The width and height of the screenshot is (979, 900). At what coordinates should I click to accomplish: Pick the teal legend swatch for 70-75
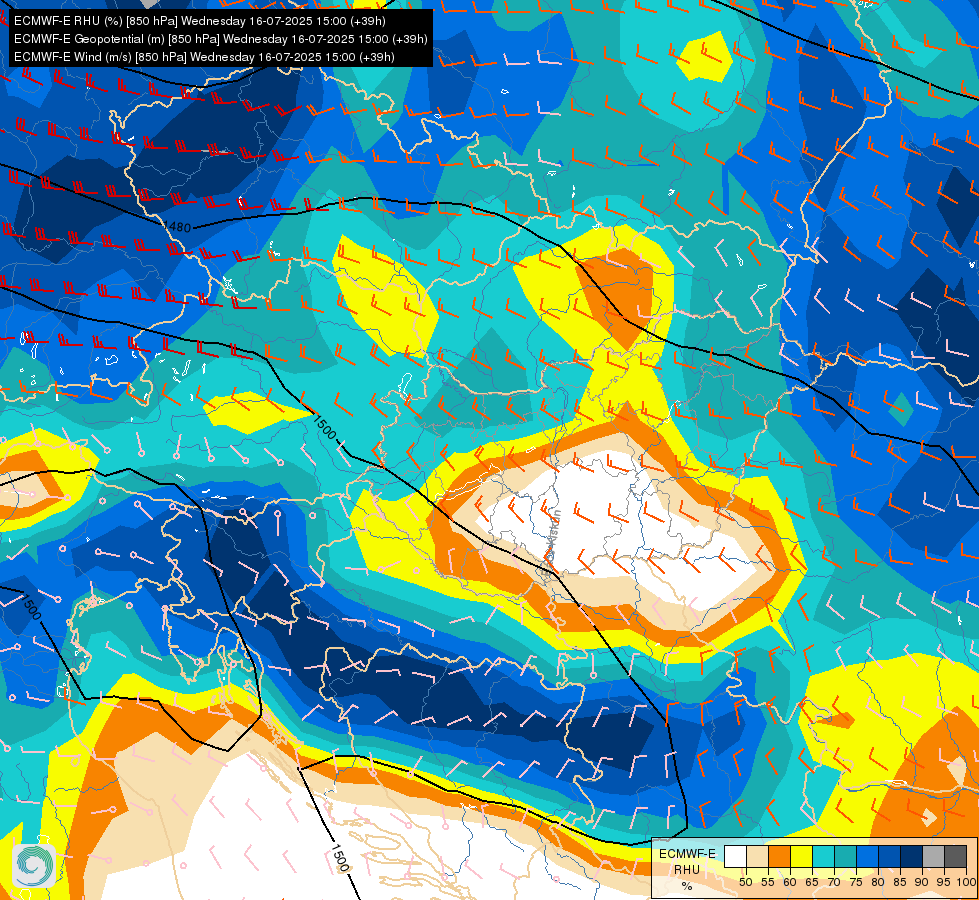coord(845,857)
